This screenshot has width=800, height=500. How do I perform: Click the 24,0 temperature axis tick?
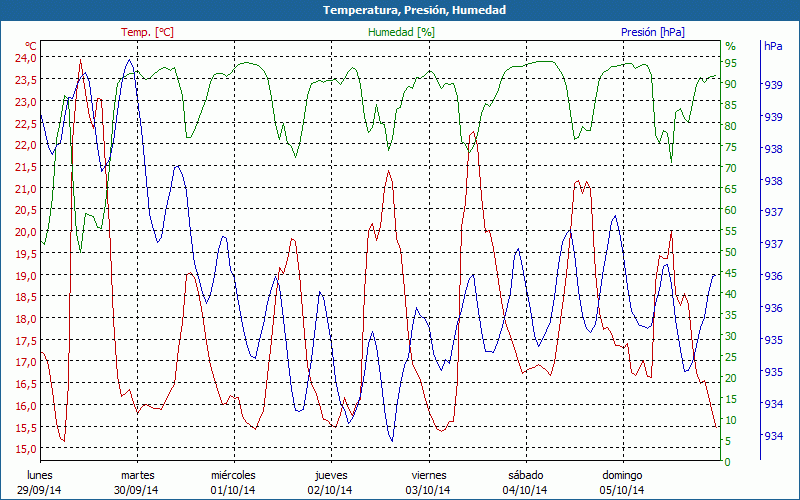click(25, 58)
